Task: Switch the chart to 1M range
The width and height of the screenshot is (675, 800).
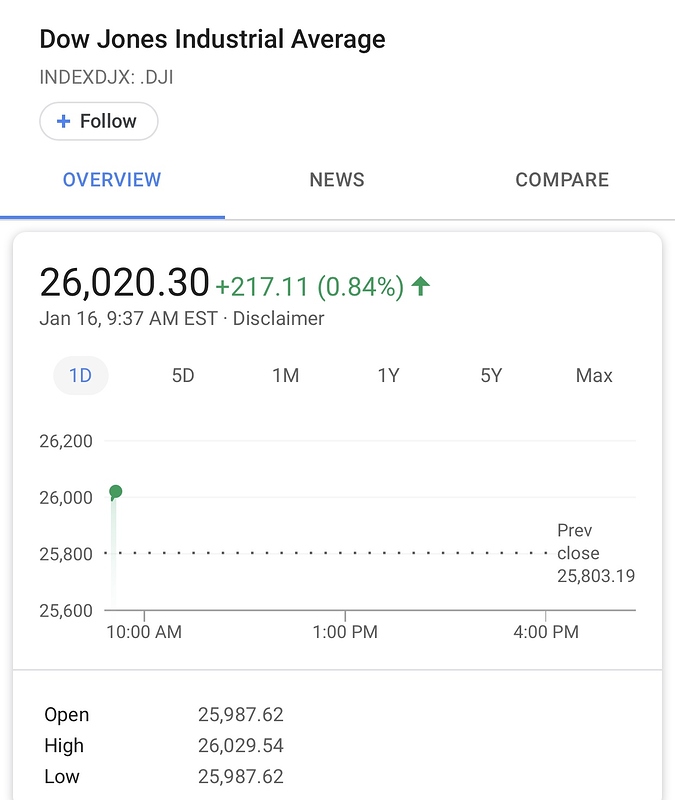Action: (x=286, y=376)
